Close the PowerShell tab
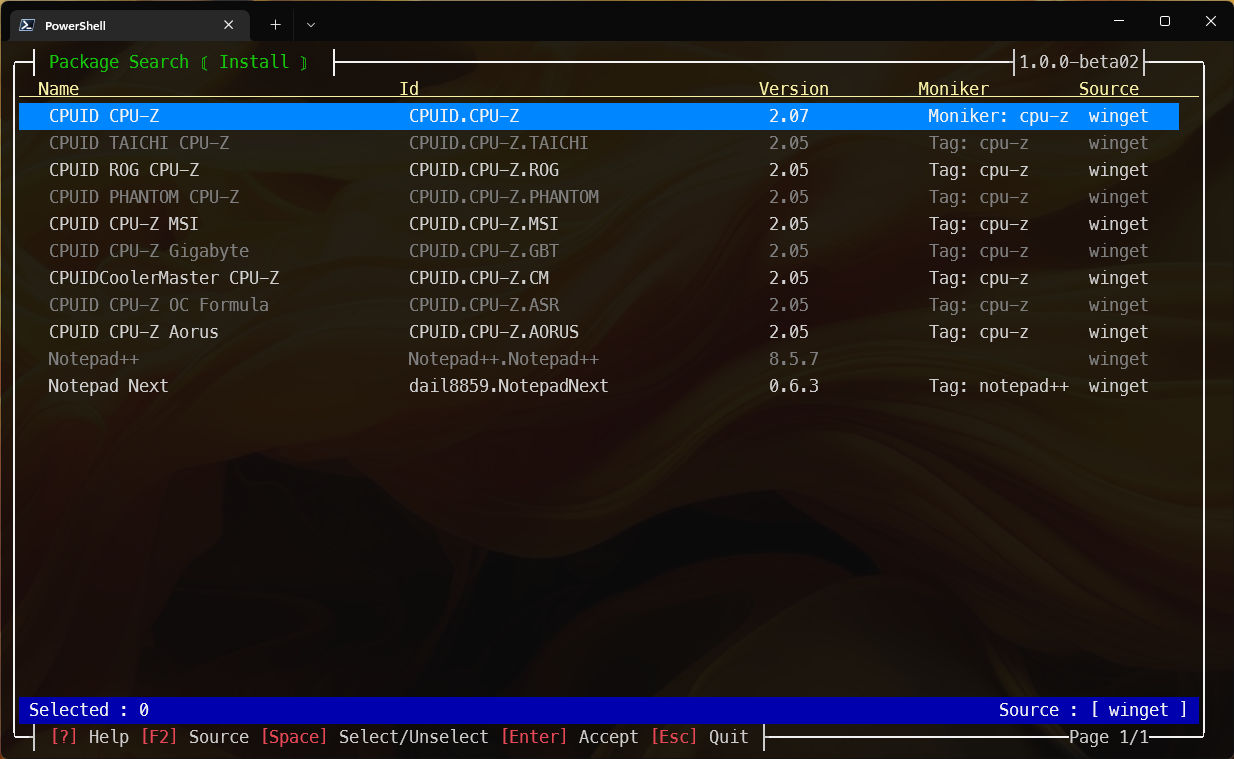 click(x=230, y=25)
